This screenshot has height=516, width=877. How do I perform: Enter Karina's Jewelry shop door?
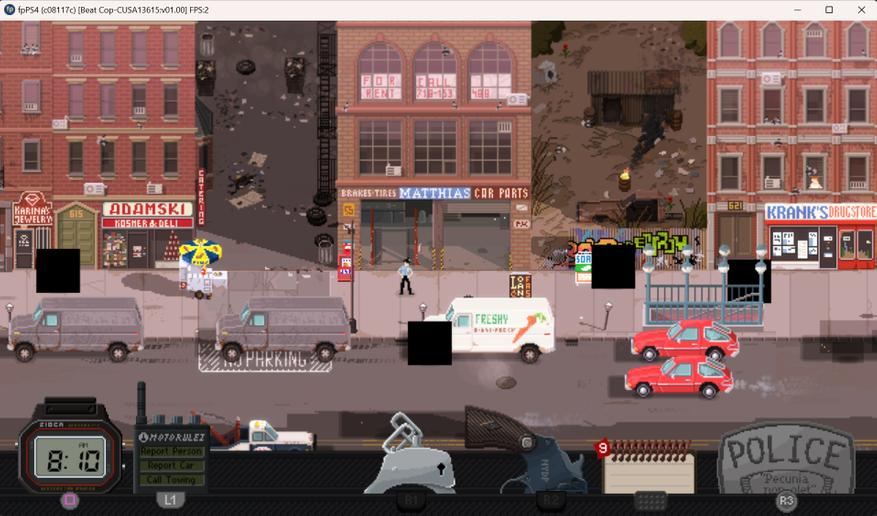click(23, 249)
